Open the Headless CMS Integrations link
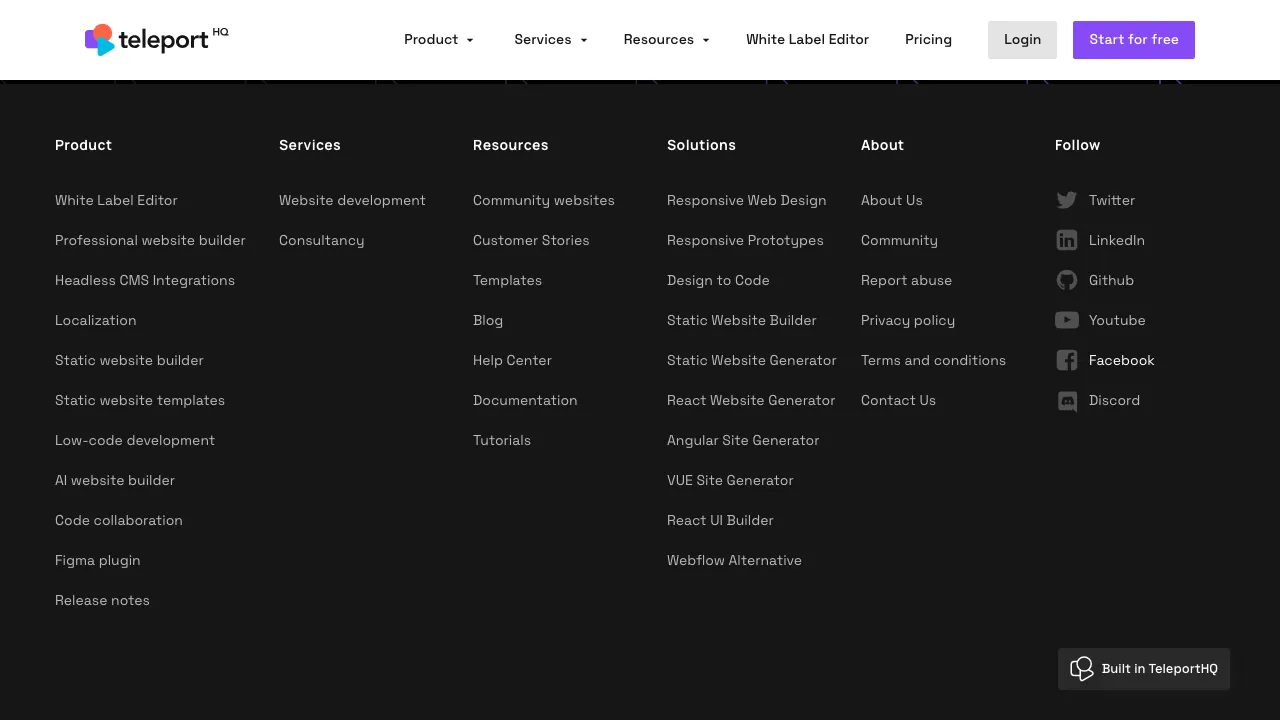The image size is (1280, 720). click(145, 280)
